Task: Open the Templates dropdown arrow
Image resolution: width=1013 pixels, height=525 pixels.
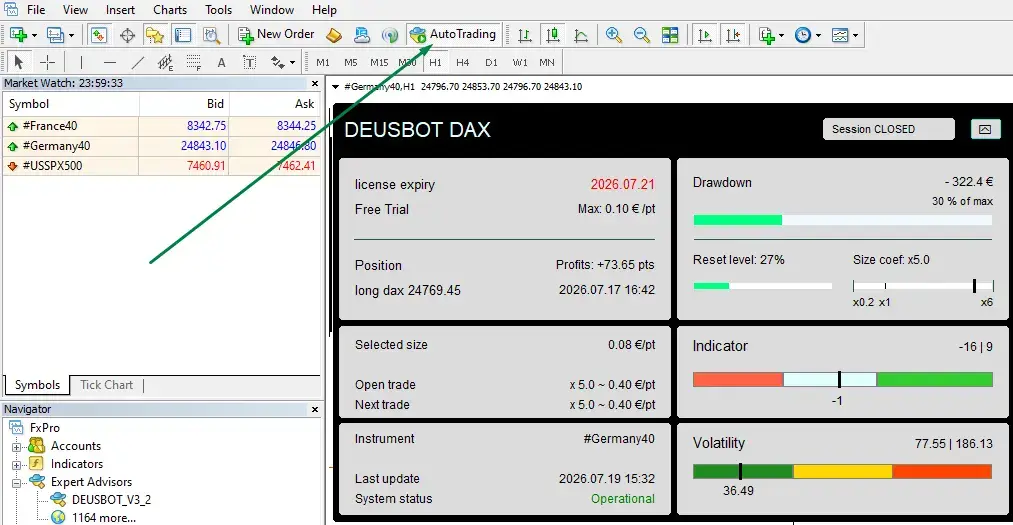Action: tap(856, 36)
